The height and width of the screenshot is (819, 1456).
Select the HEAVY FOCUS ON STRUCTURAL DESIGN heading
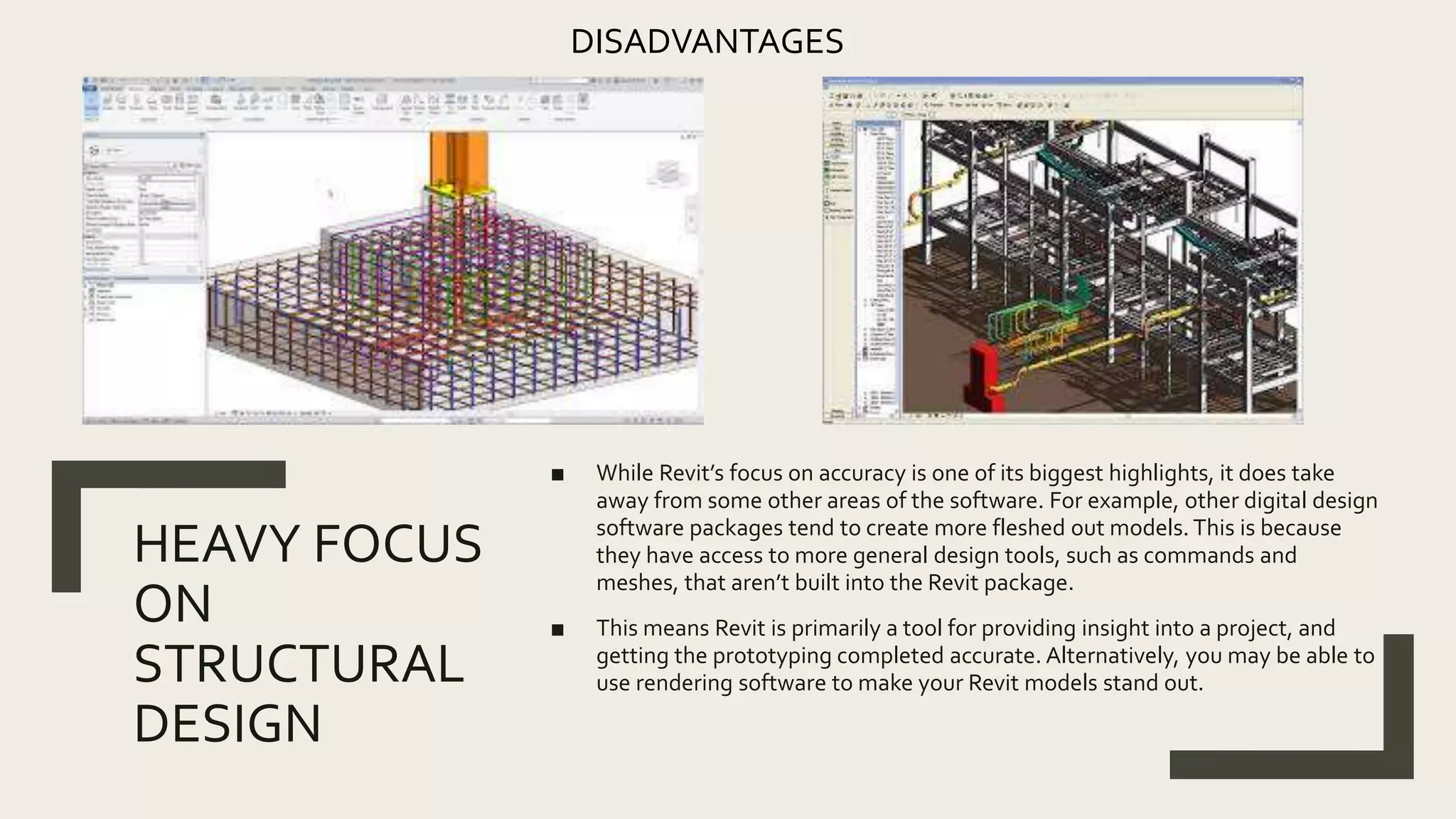(307, 633)
